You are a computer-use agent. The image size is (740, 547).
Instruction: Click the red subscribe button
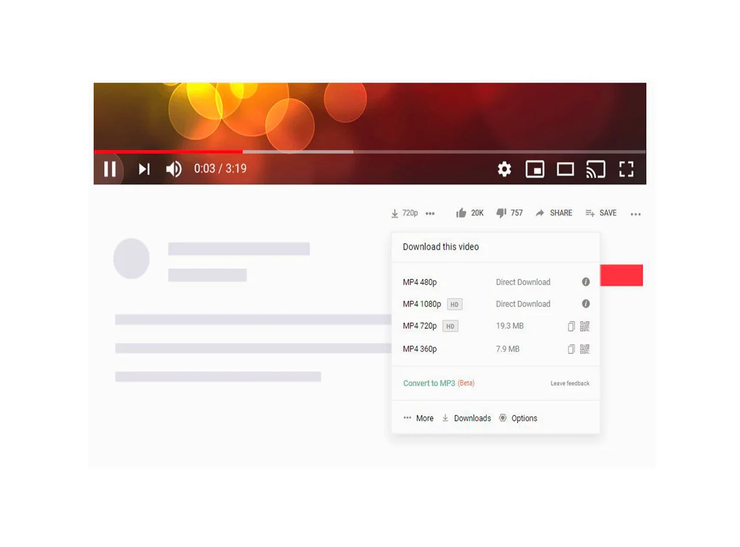pos(621,275)
